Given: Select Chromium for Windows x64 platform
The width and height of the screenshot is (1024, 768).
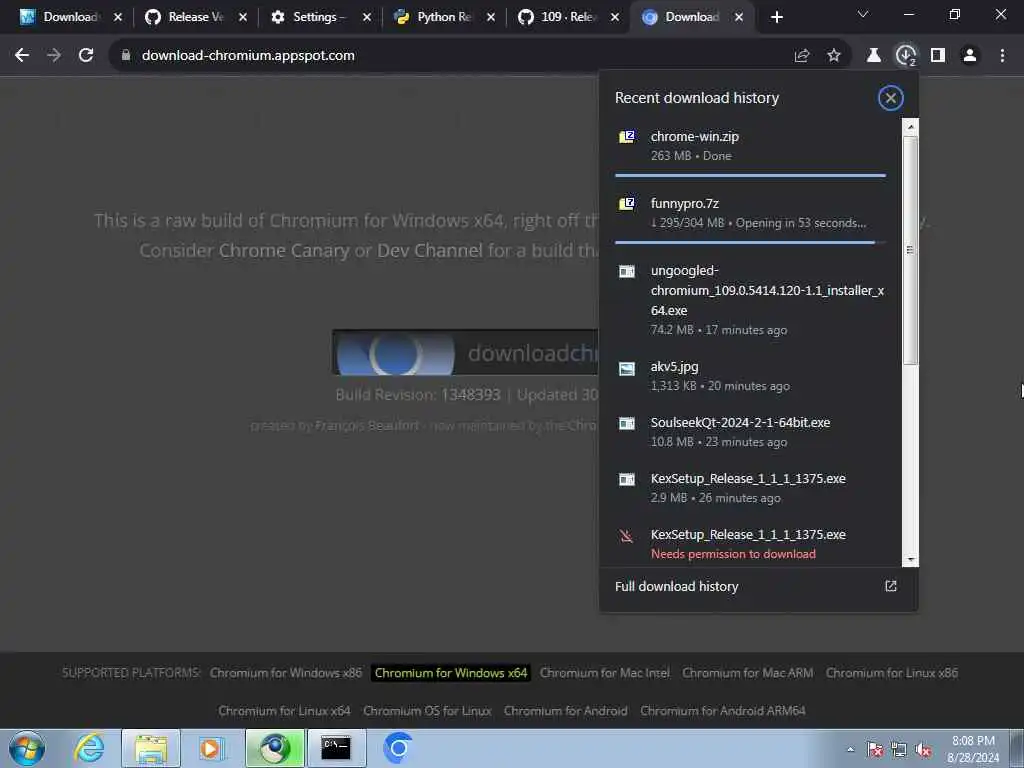Looking at the screenshot, I should pyautogui.click(x=451, y=673).
